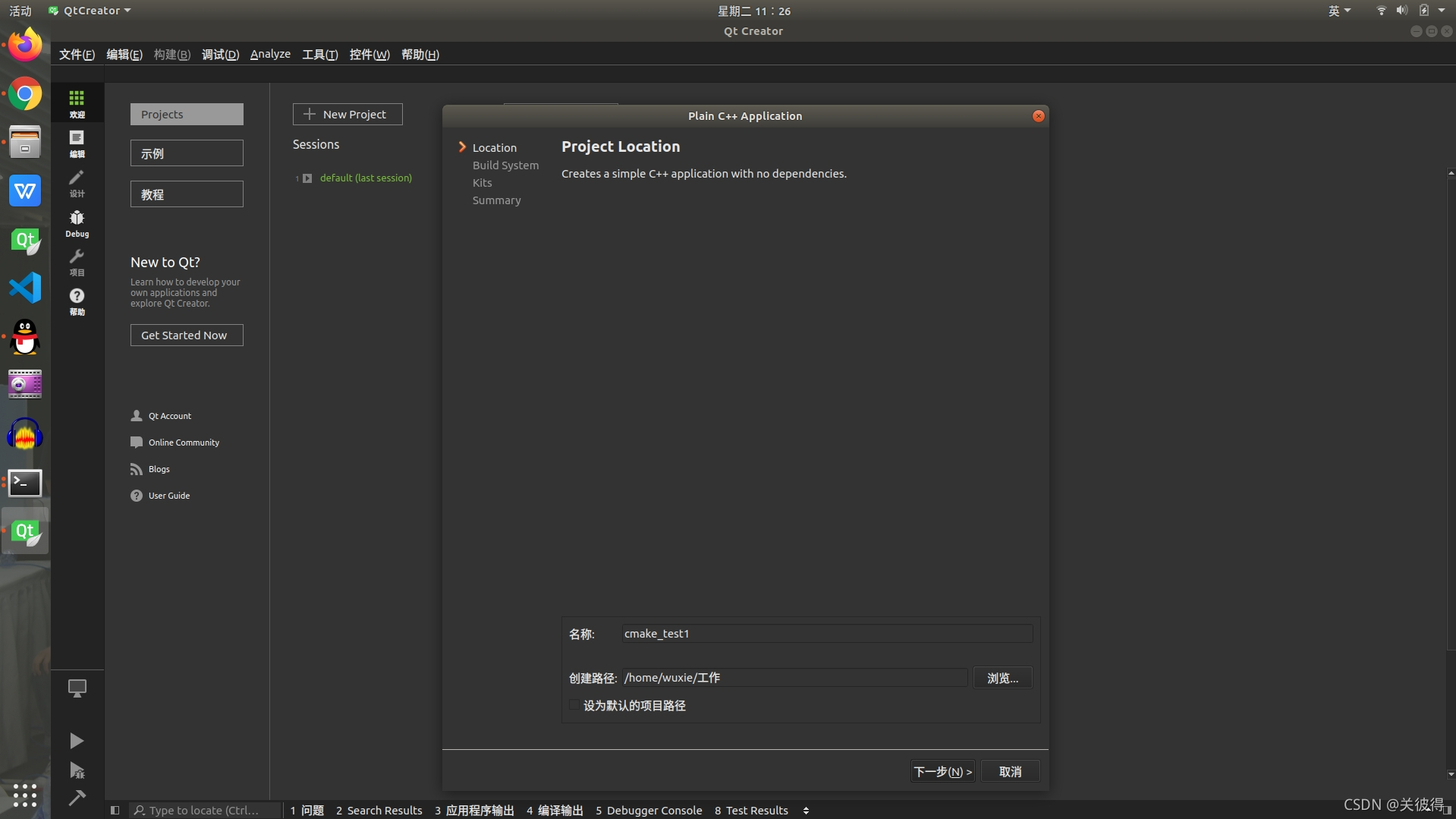Open the Files manager in dock
The image size is (1456, 819).
click(25, 143)
